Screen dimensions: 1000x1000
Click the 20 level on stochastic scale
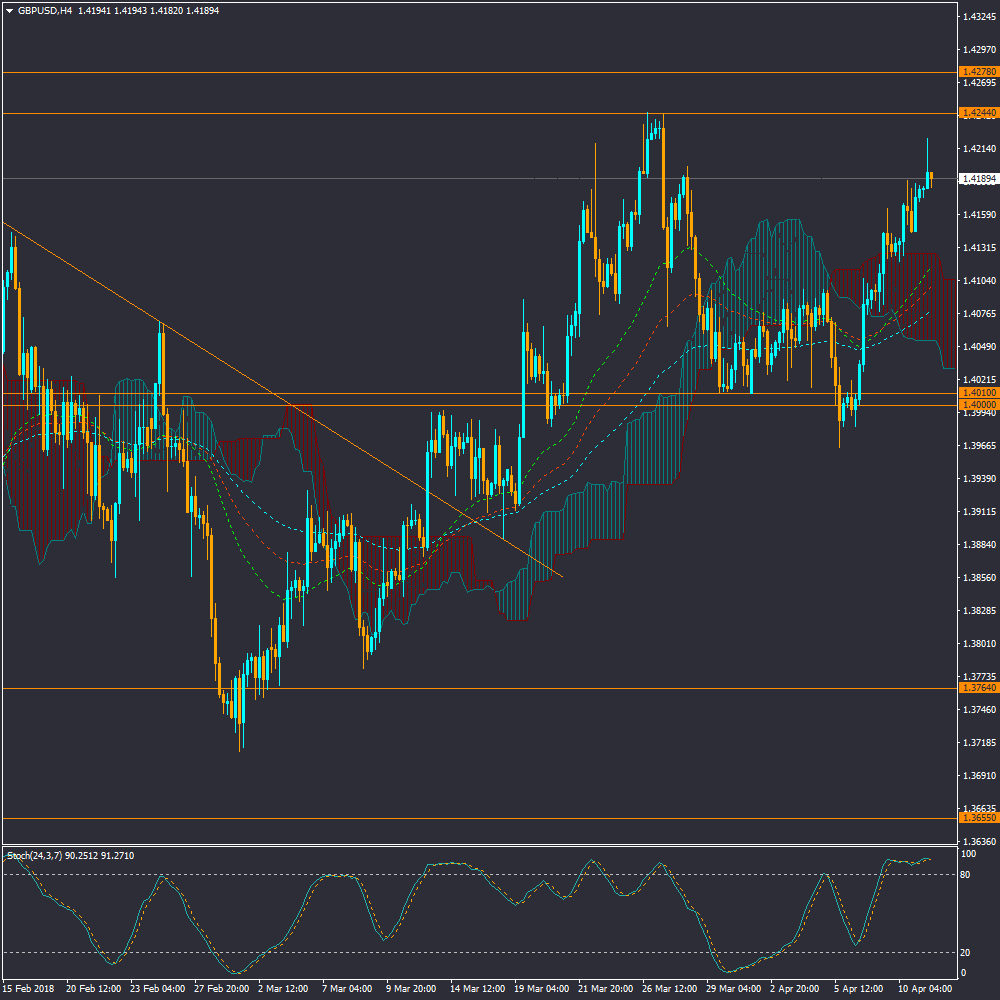point(966,952)
